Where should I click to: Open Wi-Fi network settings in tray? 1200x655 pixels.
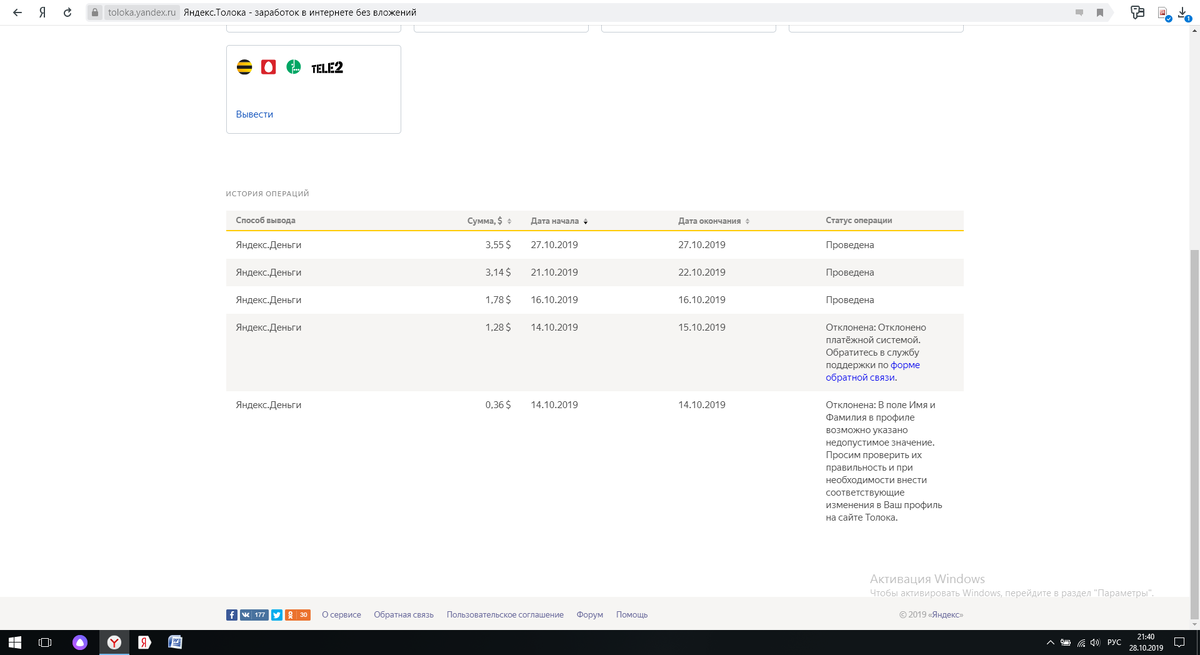click(x=1081, y=642)
